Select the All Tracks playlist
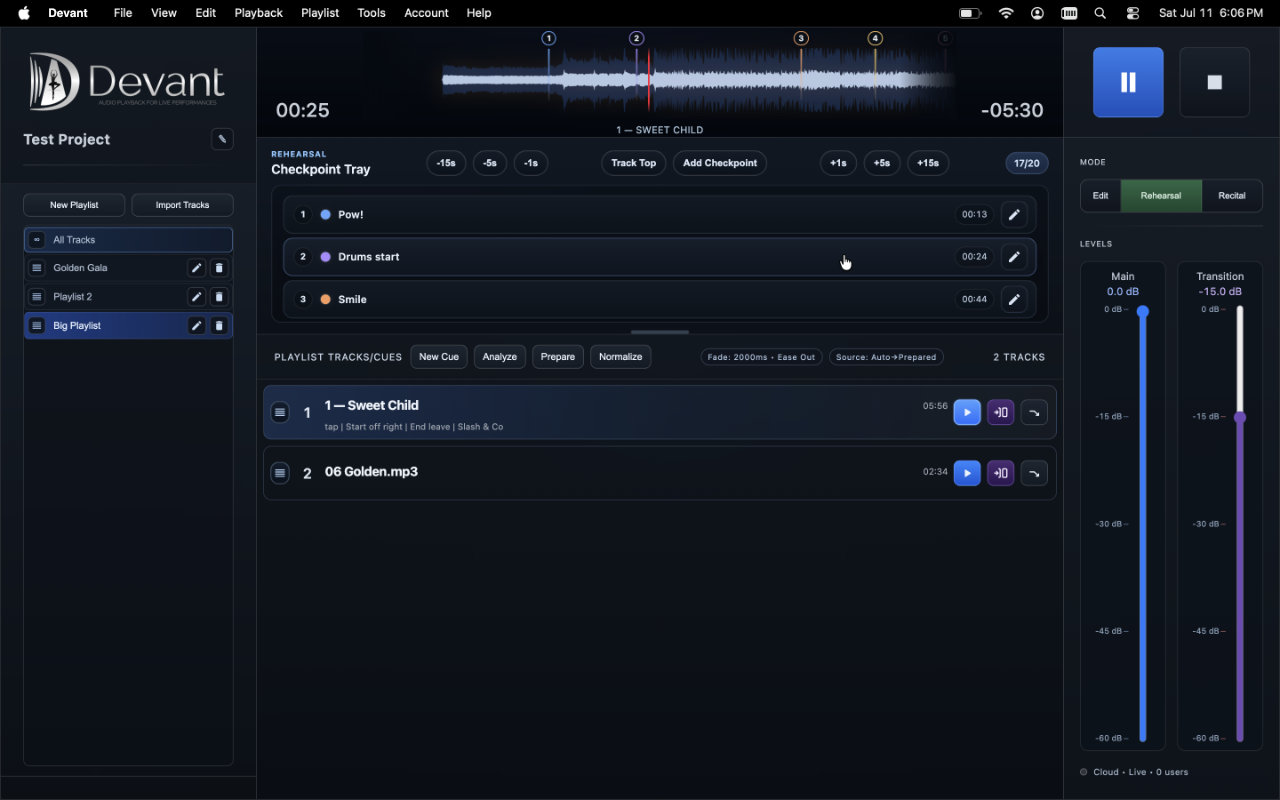This screenshot has height=800, width=1280. (128, 240)
